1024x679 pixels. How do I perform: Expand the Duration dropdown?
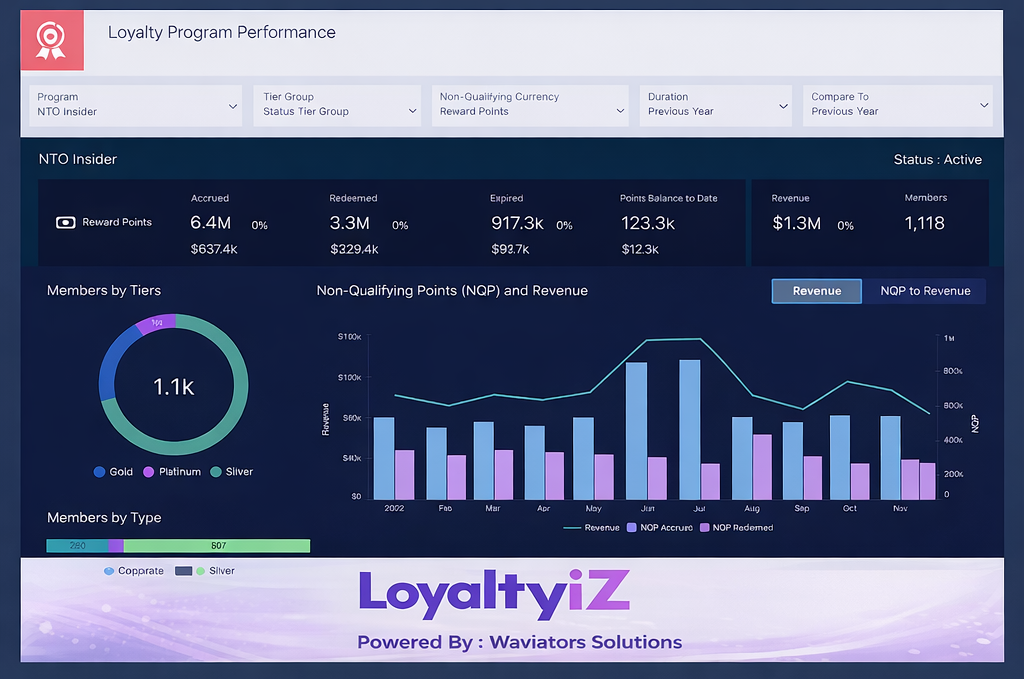click(x=716, y=105)
